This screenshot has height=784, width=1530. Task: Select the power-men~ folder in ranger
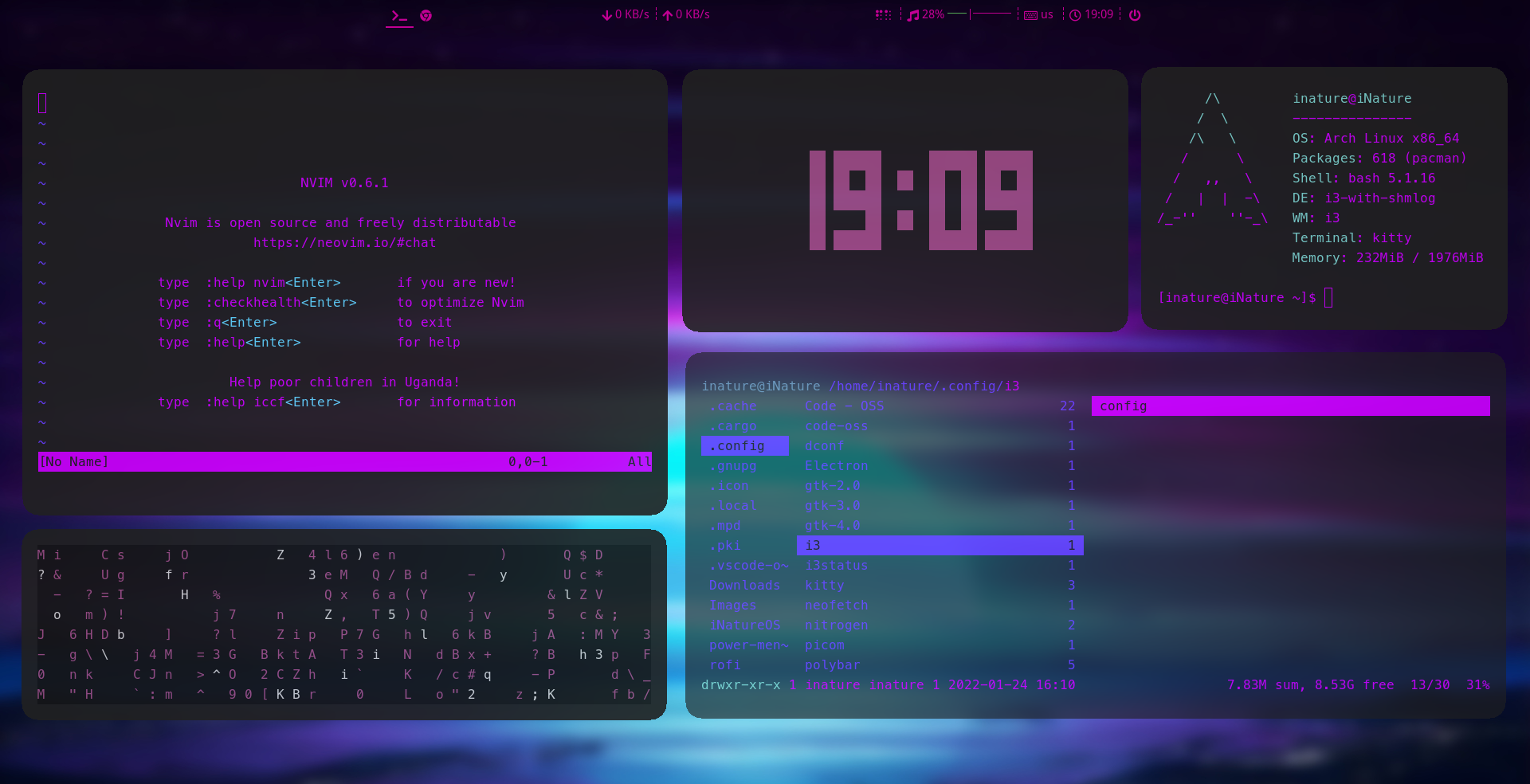coord(749,645)
